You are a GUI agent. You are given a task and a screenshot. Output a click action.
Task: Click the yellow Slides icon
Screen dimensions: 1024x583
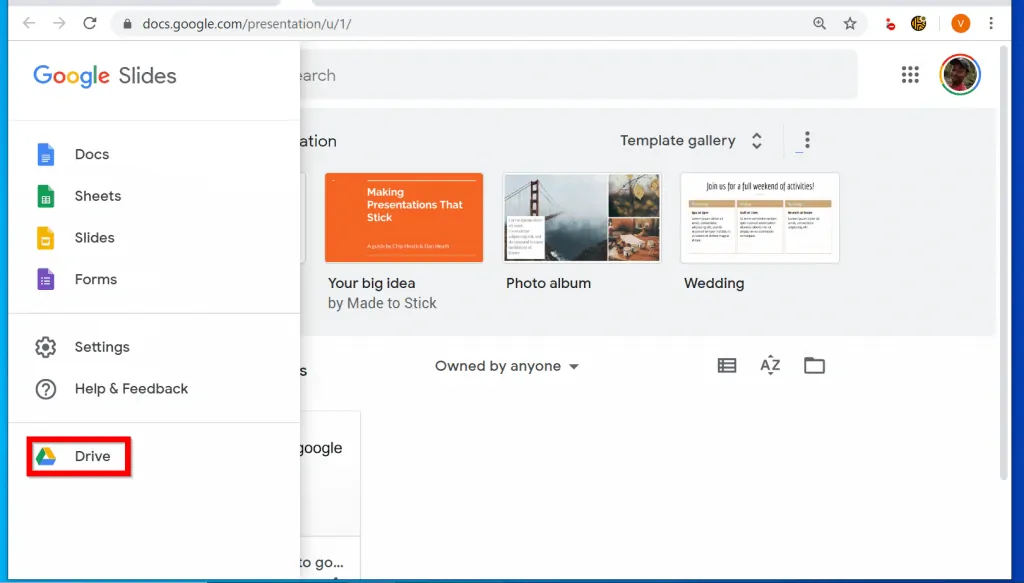pyautogui.click(x=46, y=238)
